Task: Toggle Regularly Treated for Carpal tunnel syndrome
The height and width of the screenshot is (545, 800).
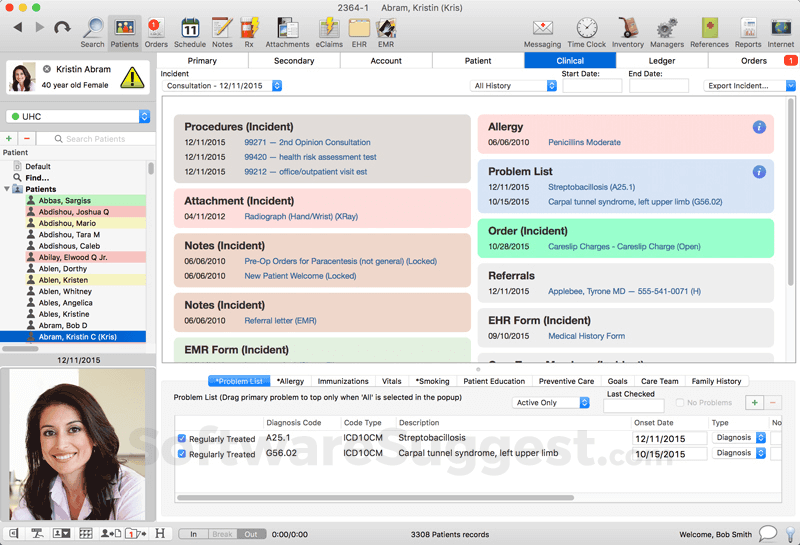Action: pyautogui.click(x=181, y=454)
